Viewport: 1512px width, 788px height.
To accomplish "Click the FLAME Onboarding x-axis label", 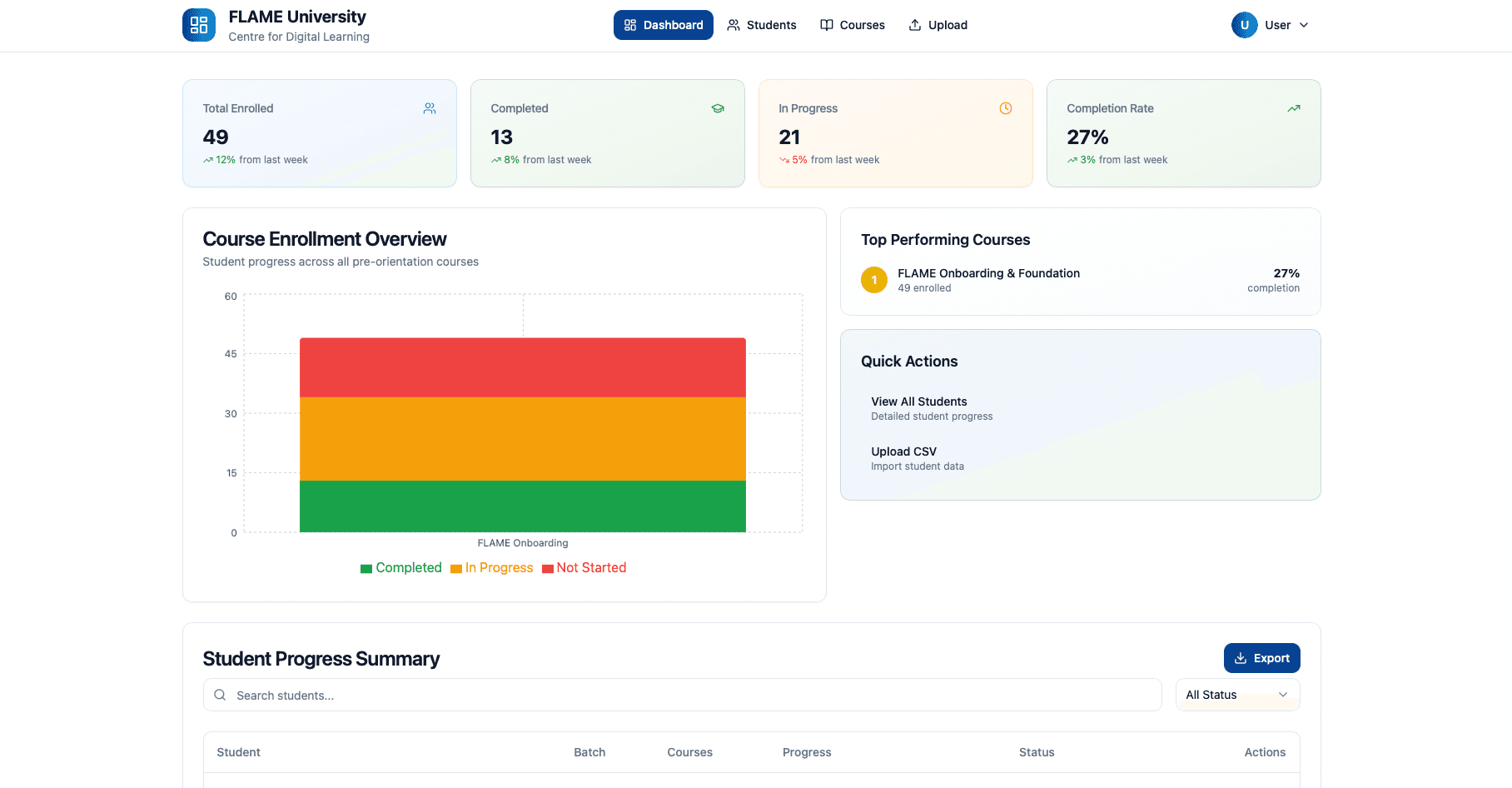I will 523,543.
